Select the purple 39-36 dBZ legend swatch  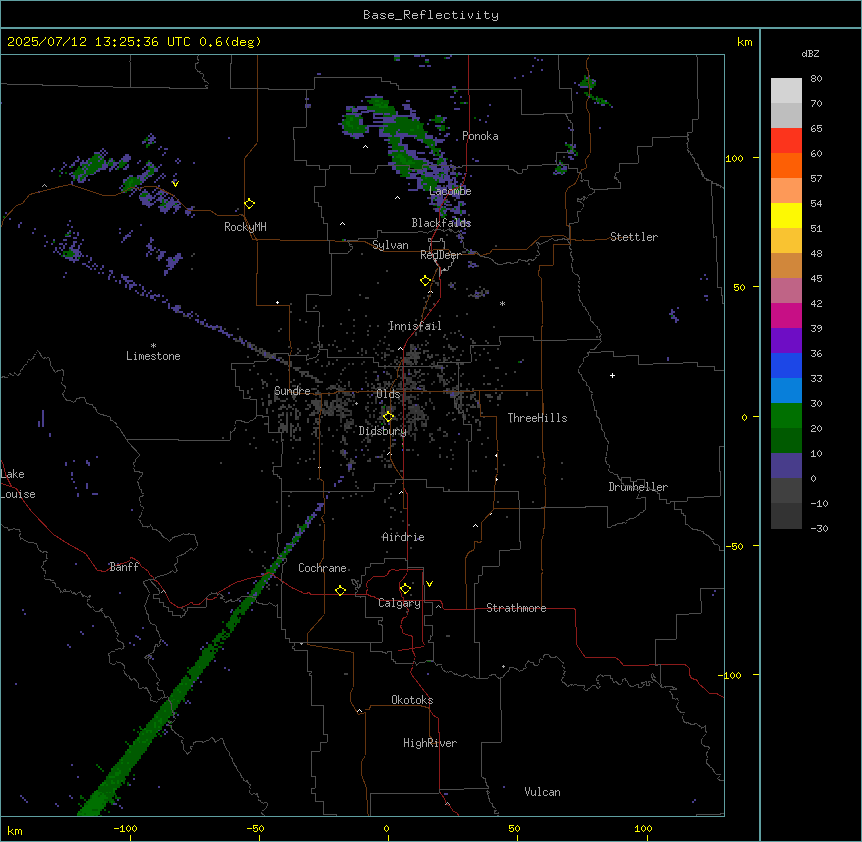pos(786,341)
